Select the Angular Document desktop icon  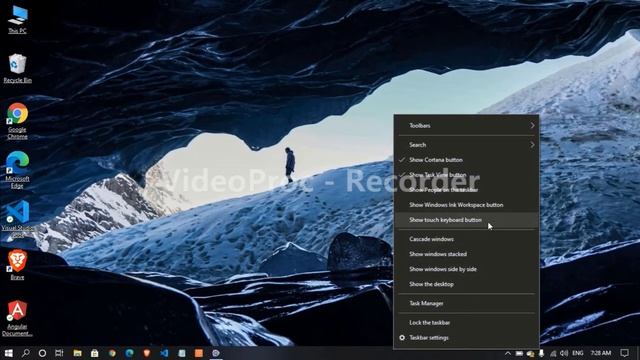17,318
